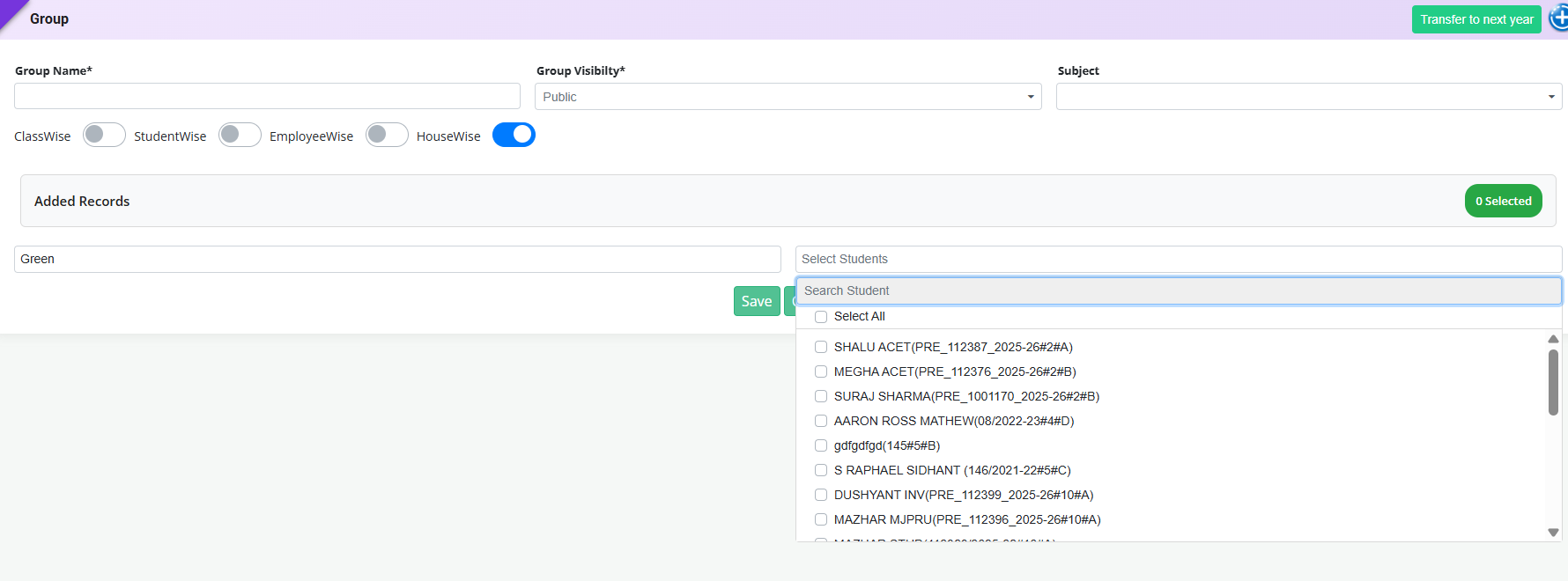The height and width of the screenshot is (581, 1568).
Task: Click the blue plus add icon
Action: 1559,18
